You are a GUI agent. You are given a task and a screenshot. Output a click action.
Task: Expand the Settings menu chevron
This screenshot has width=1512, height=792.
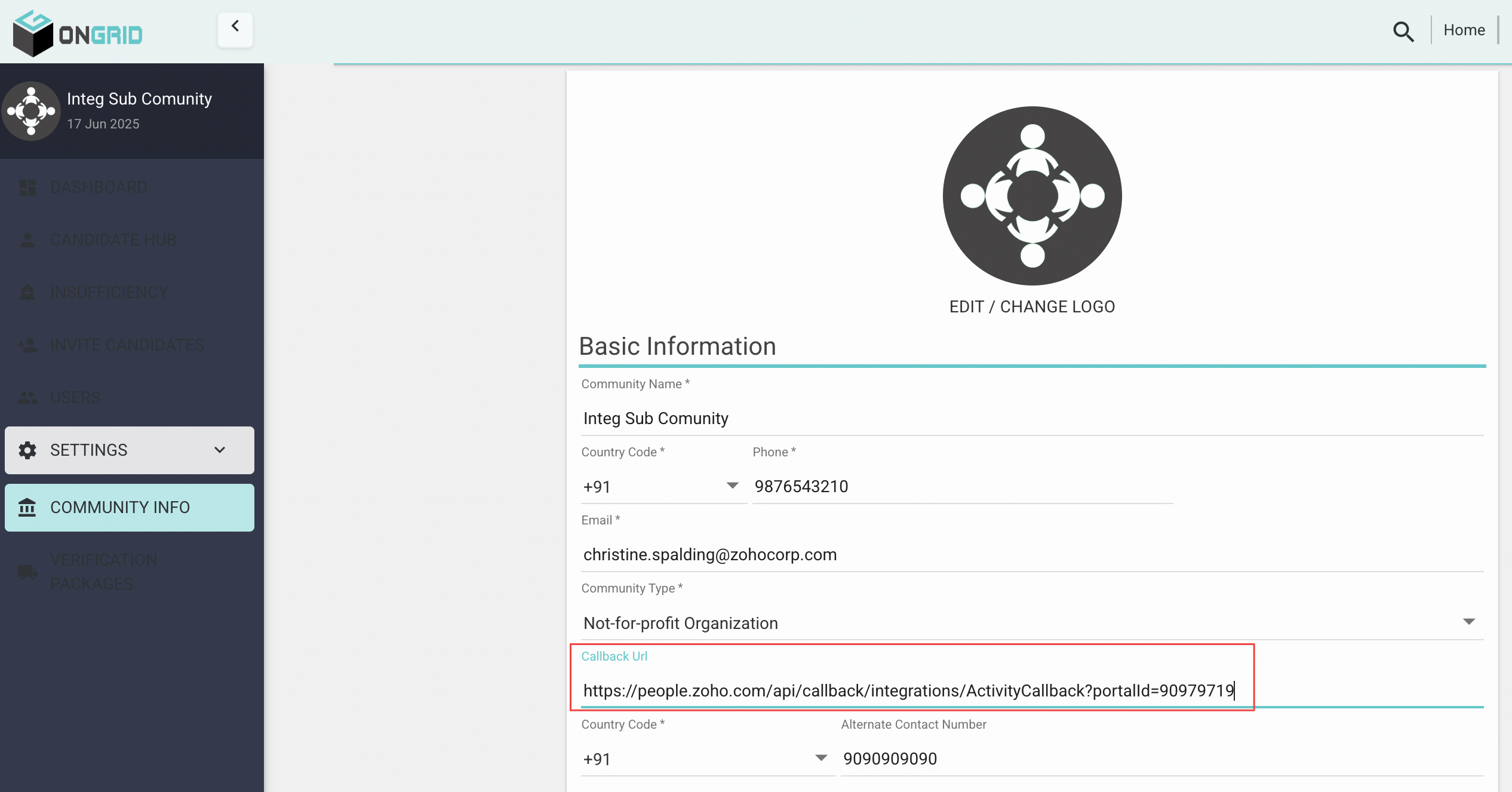220,450
